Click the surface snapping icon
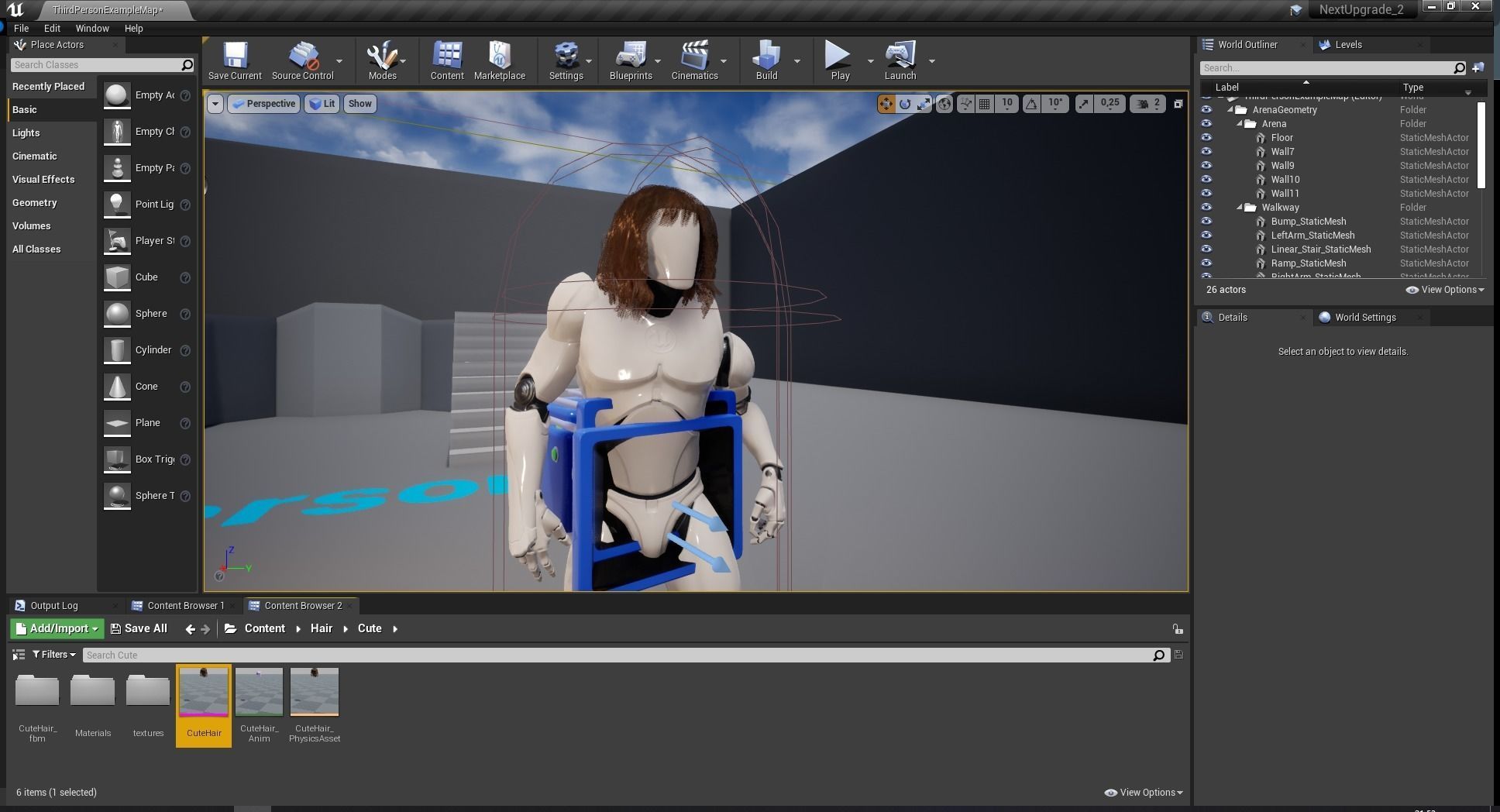Image resolution: width=1500 pixels, height=812 pixels. [965, 104]
